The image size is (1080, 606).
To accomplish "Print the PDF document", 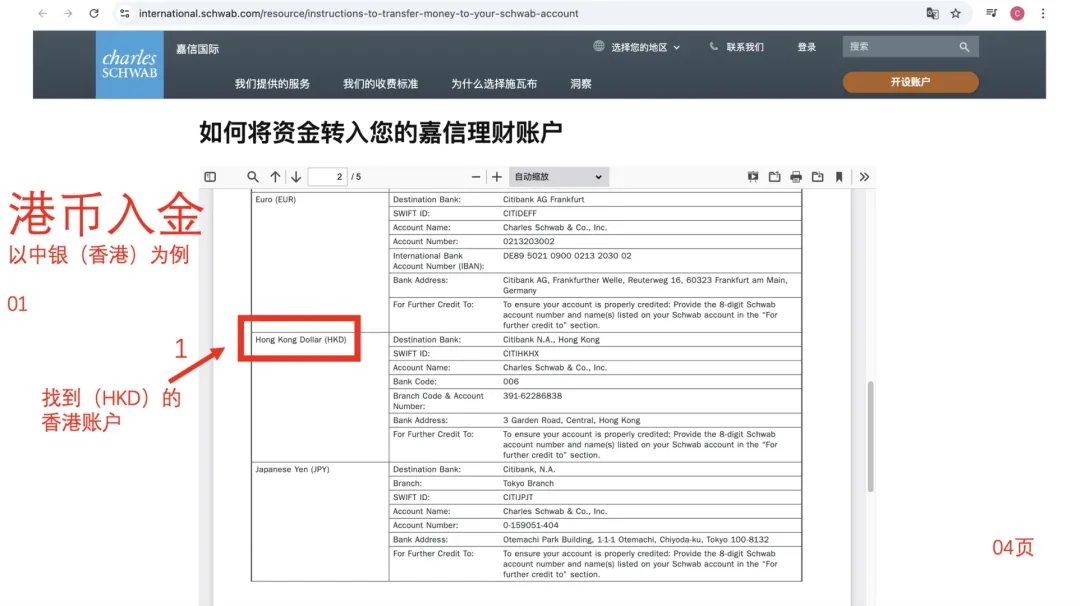I will [x=796, y=177].
